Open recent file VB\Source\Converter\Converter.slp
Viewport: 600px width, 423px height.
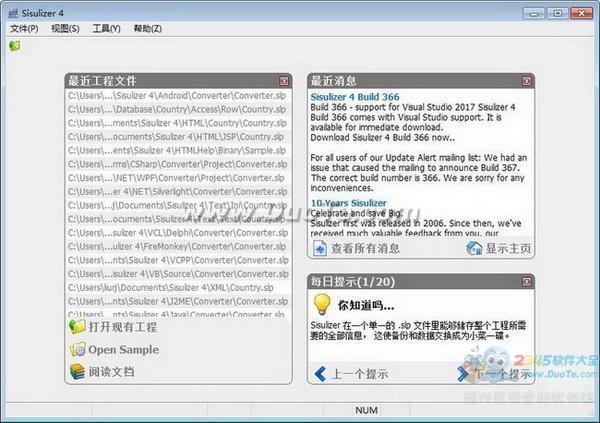[177, 274]
